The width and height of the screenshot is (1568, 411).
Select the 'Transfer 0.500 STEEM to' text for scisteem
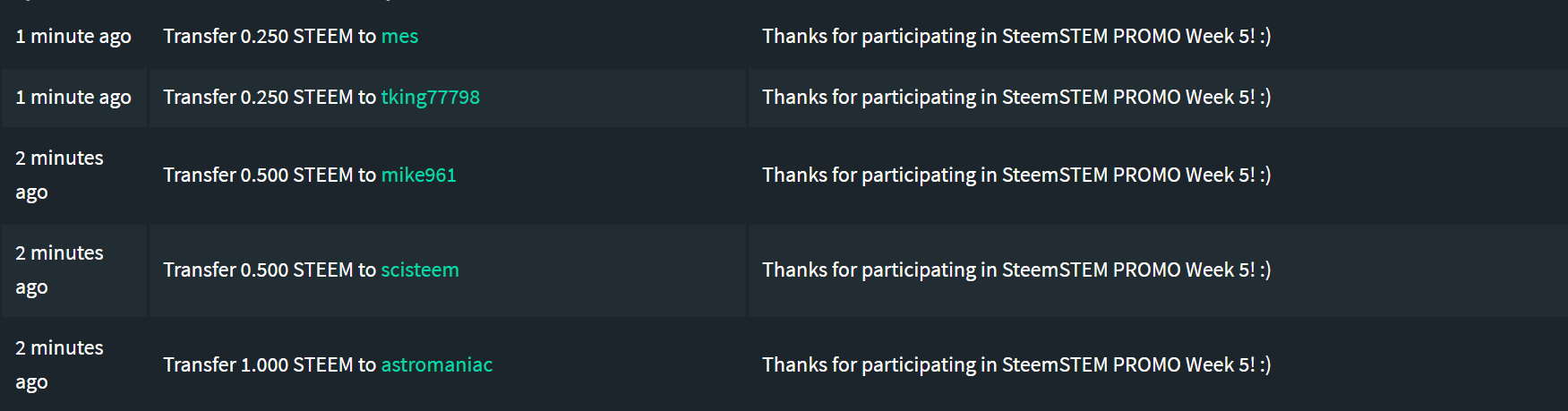click(x=270, y=270)
